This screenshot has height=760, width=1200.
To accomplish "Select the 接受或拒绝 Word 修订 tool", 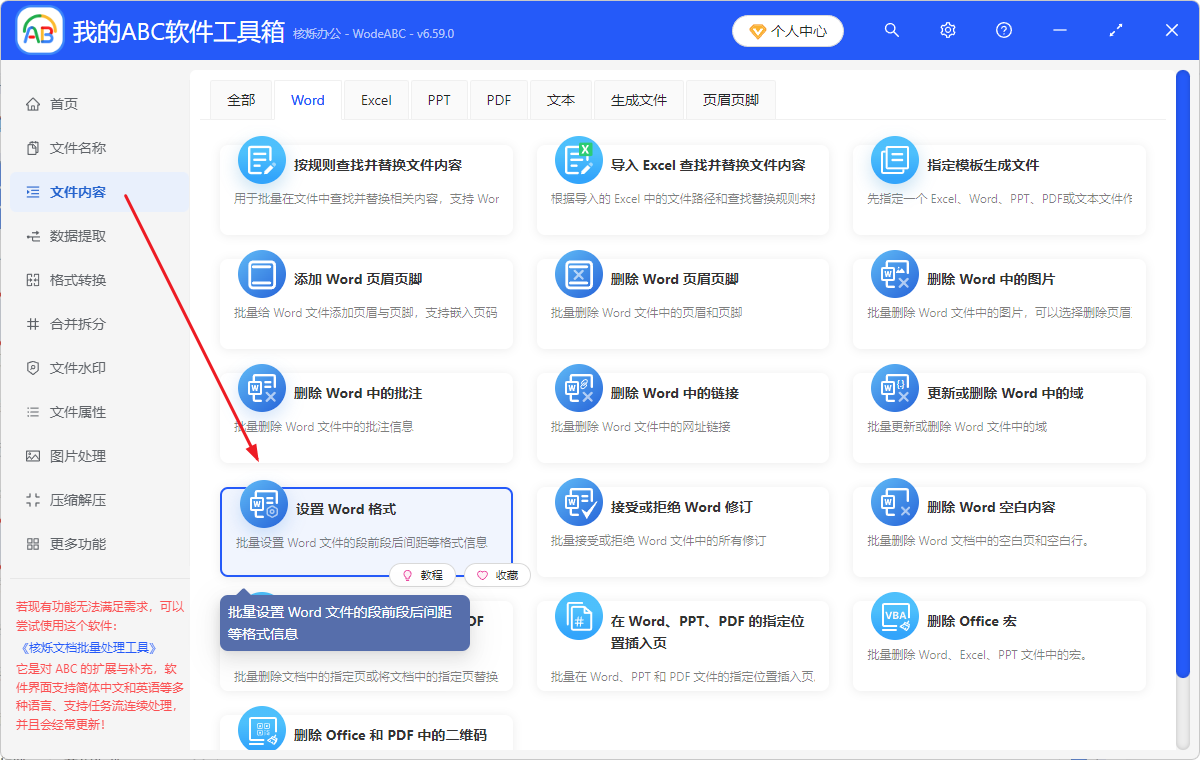I will click(x=683, y=507).
